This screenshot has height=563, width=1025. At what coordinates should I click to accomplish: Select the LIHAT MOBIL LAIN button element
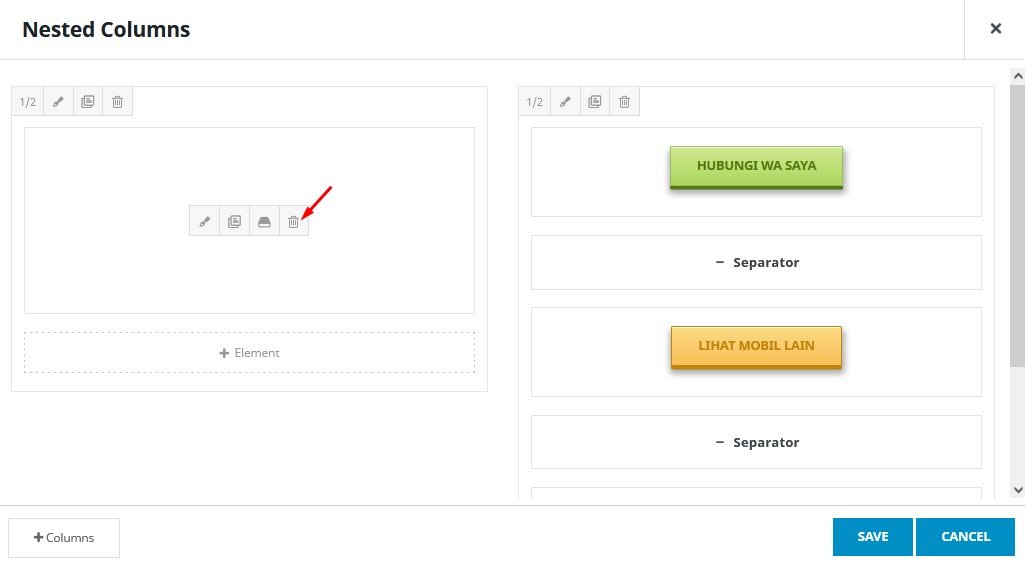(x=756, y=347)
